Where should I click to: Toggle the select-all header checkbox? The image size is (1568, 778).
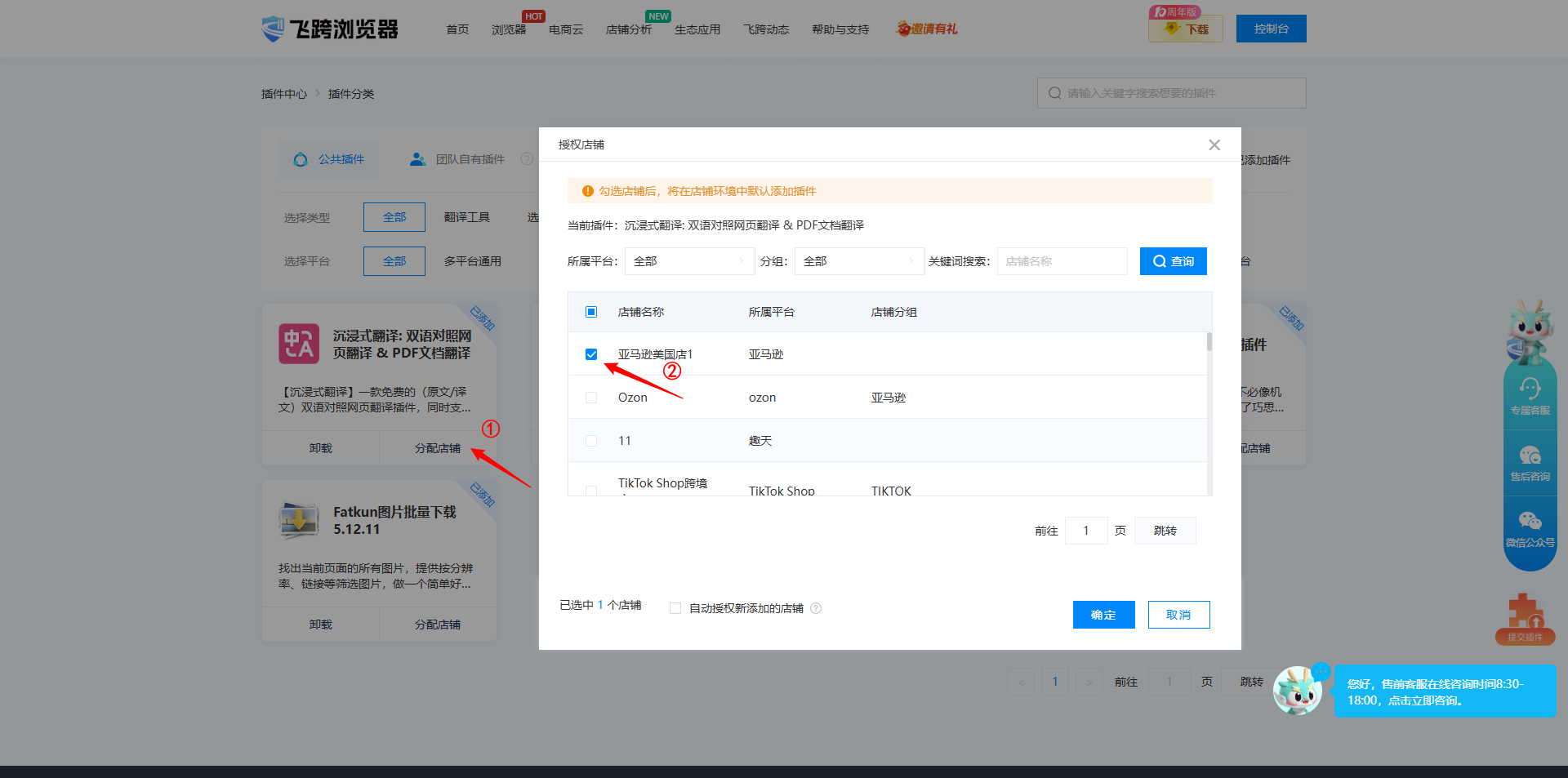click(591, 312)
